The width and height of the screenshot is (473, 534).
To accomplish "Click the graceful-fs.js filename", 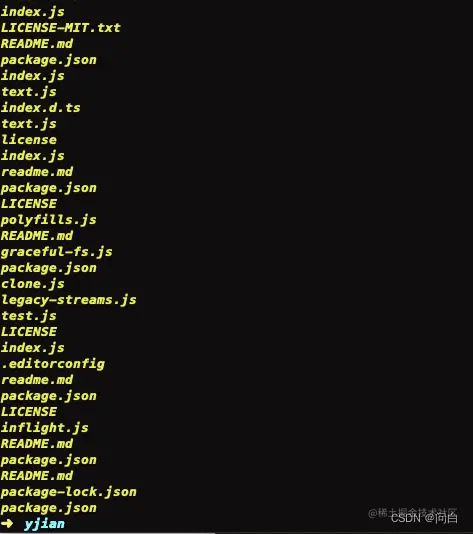I will (x=57, y=252).
